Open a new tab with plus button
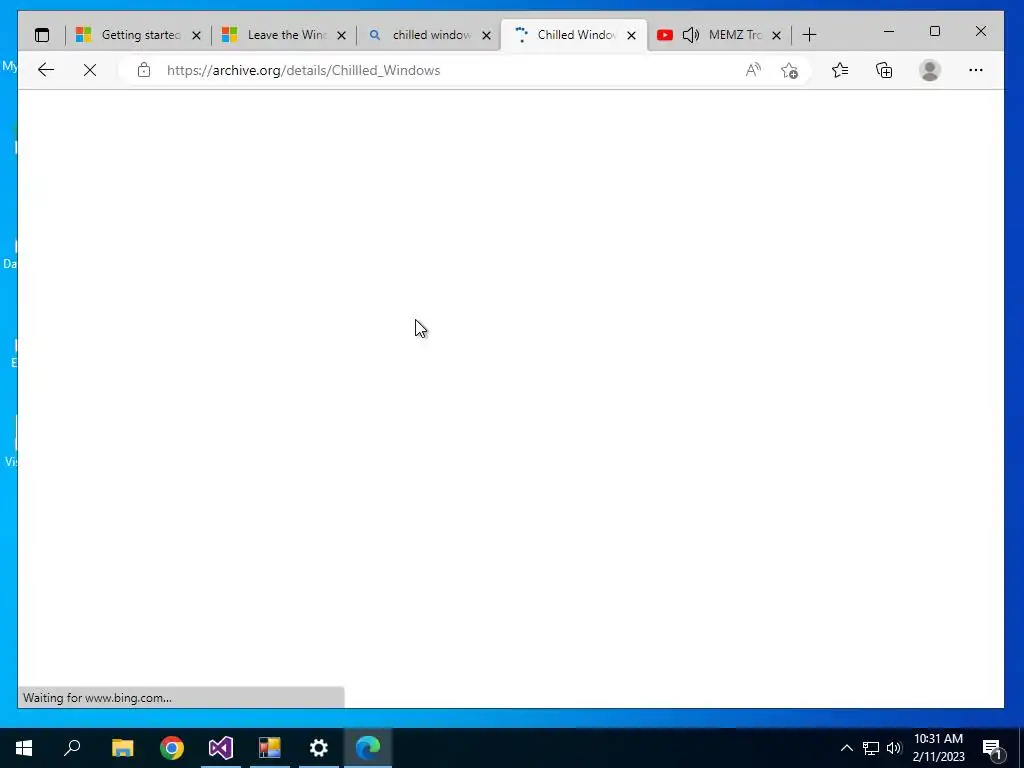The height and width of the screenshot is (768, 1024). pyautogui.click(x=809, y=35)
